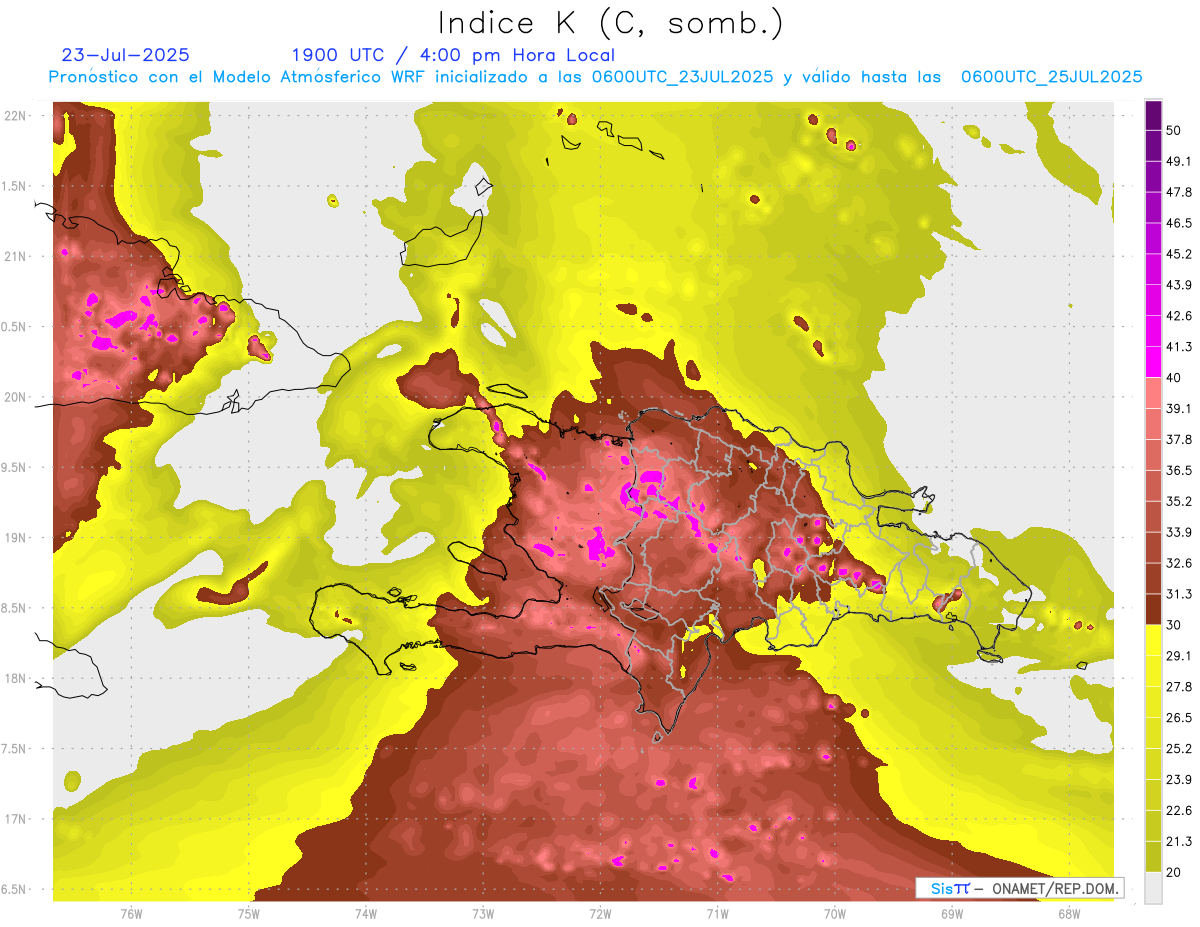The width and height of the screenshot is (1200, 927).
Task: Click latitude label "17N"
Action: (16, 819)
